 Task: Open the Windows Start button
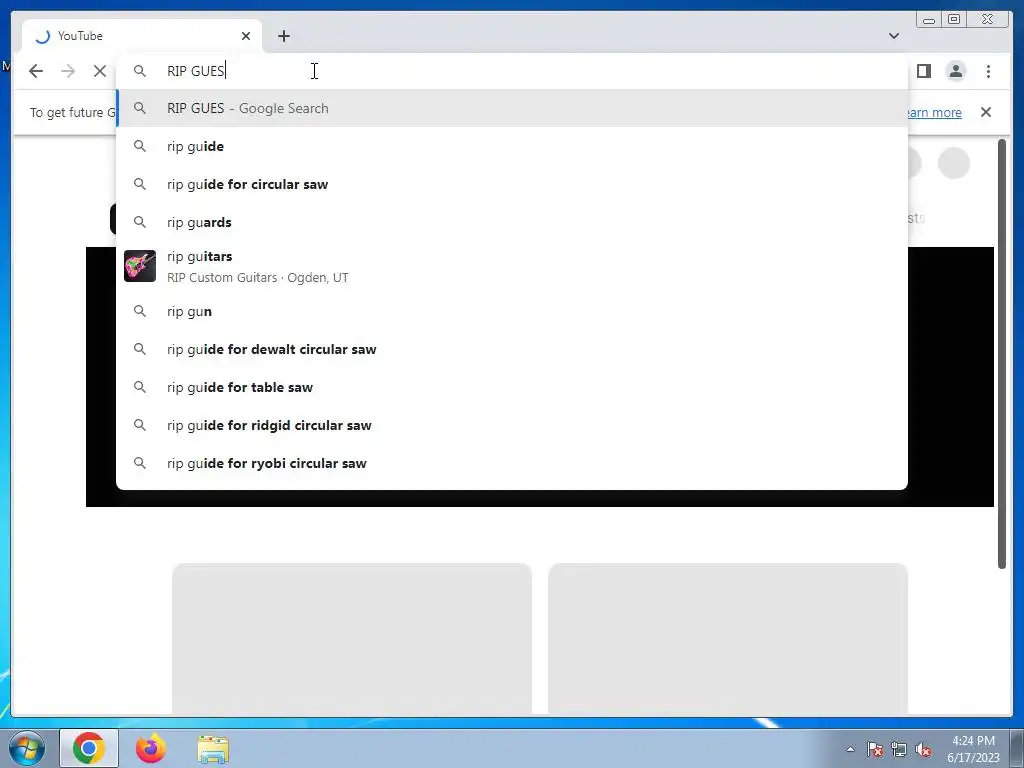[x=26, y=748]
